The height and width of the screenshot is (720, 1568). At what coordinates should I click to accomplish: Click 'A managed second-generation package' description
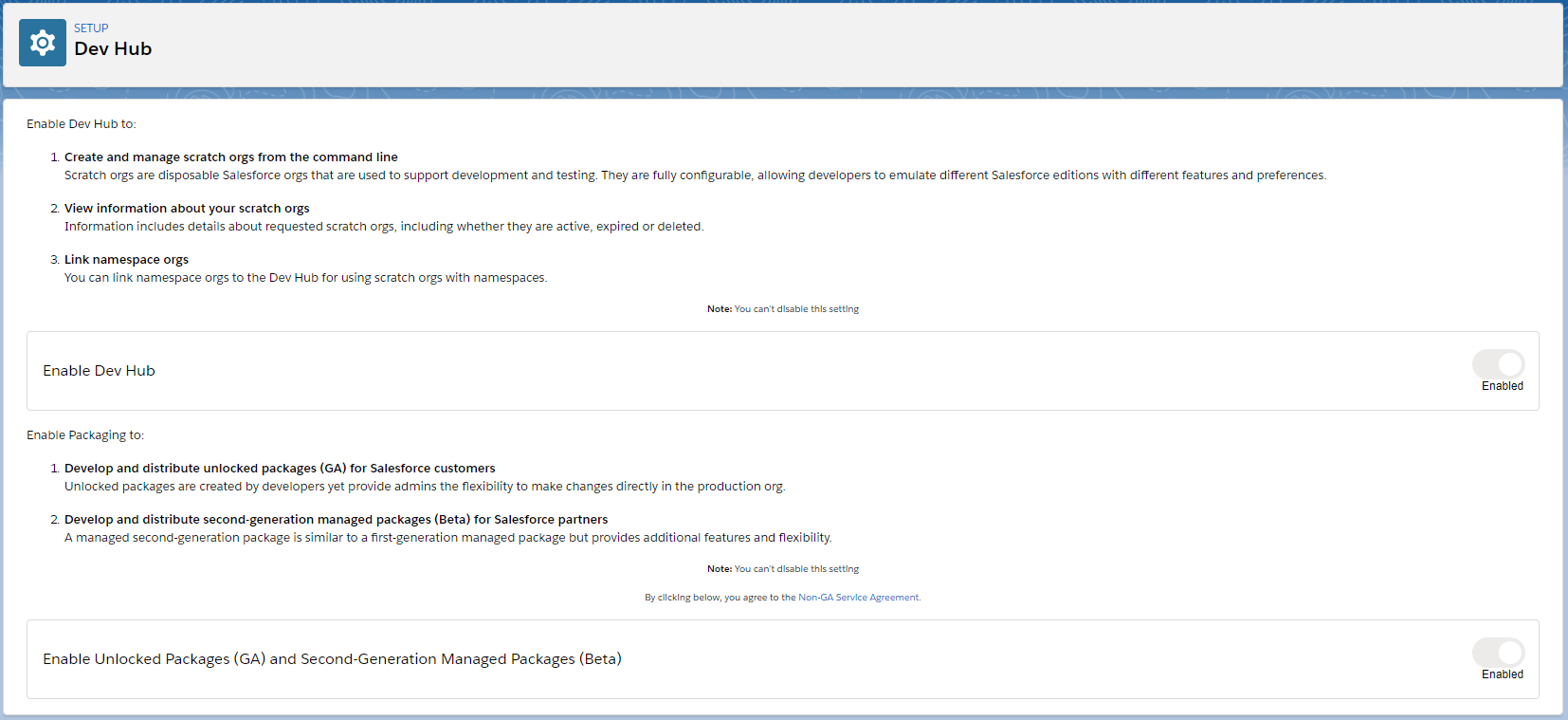447,538
